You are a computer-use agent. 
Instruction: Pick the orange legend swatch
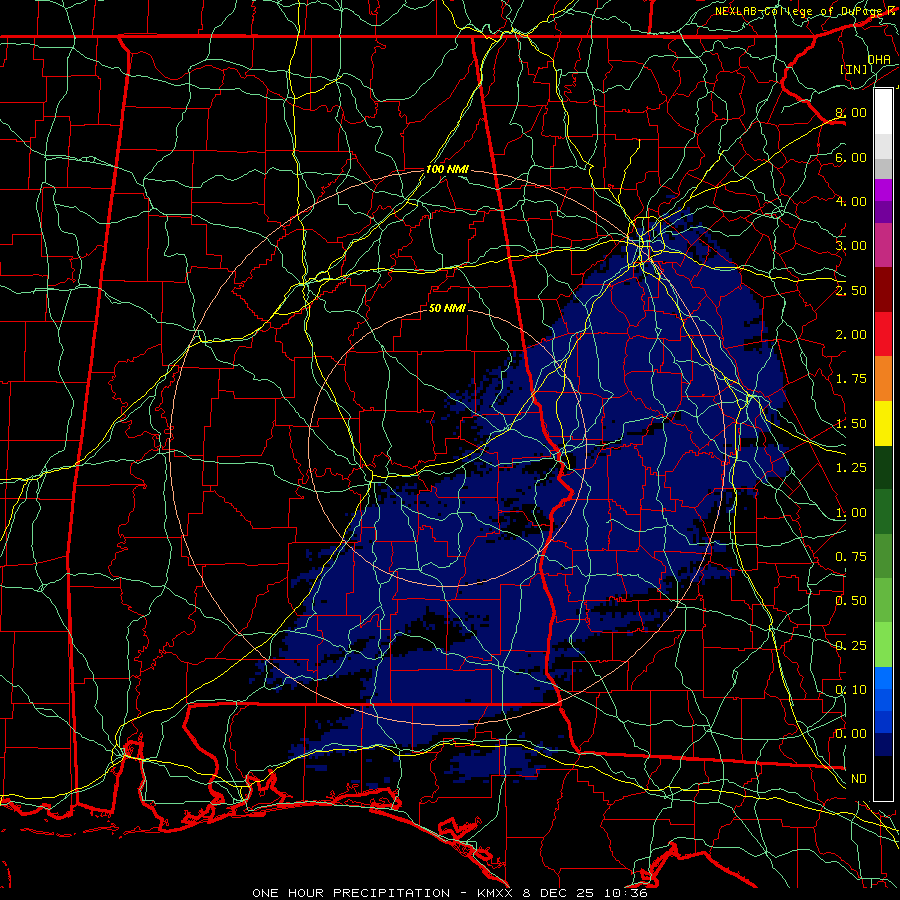883,378
